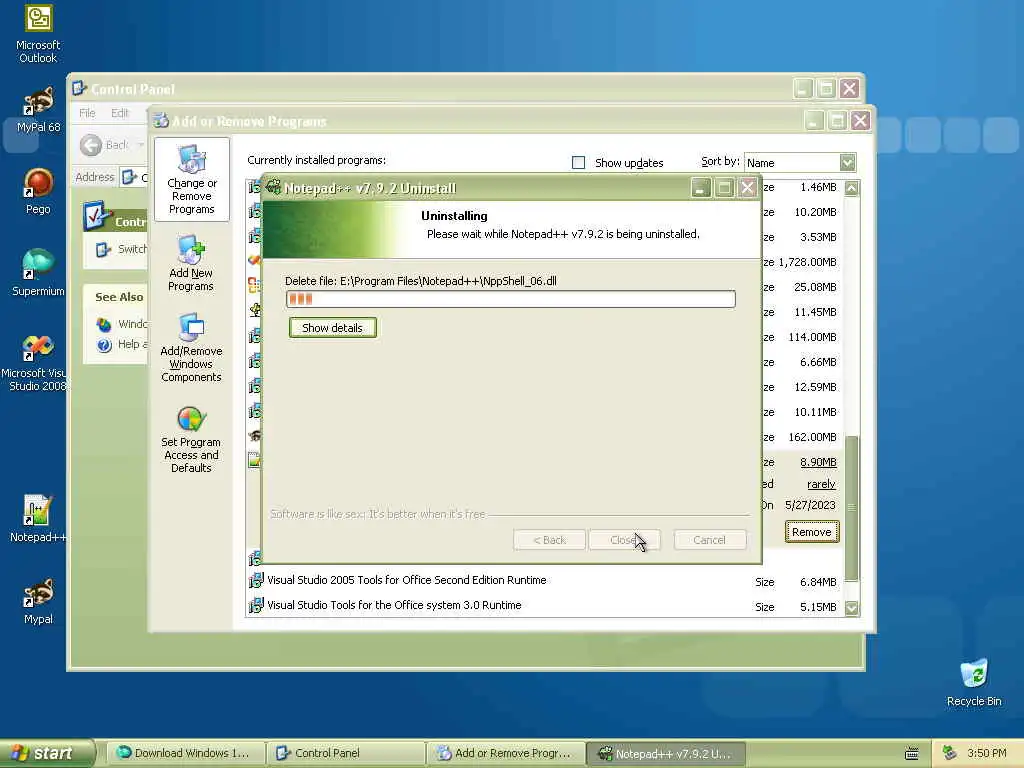Open the Sort by Name dropdown
The image size is (1024, 768).
(x=847, y=162)
